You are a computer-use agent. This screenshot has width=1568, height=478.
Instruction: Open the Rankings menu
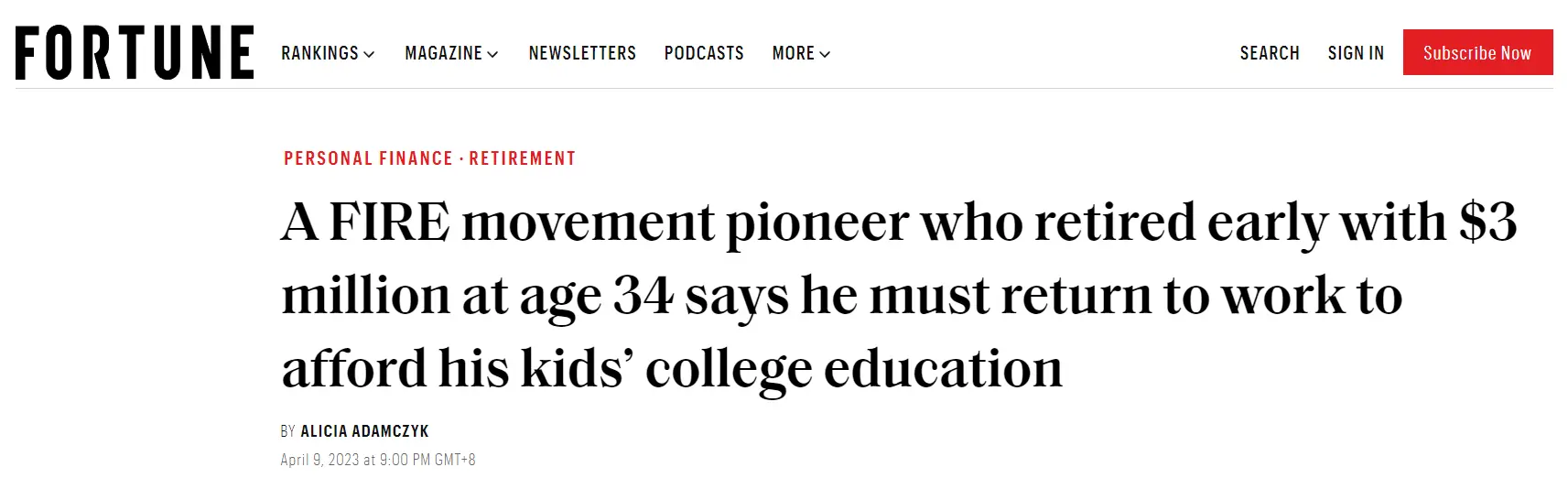(x=328, y=53)
